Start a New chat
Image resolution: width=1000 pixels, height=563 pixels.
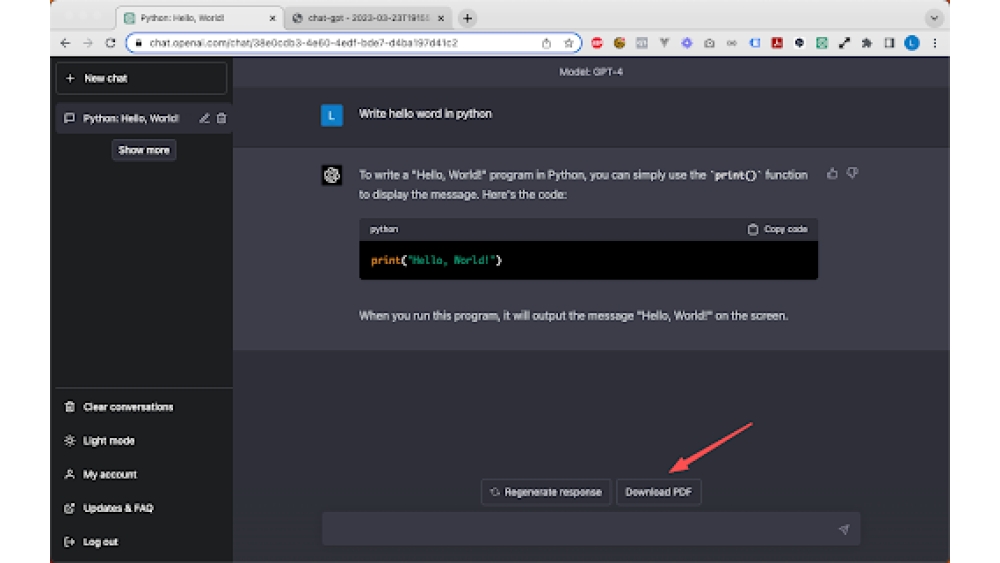point(141,78)
